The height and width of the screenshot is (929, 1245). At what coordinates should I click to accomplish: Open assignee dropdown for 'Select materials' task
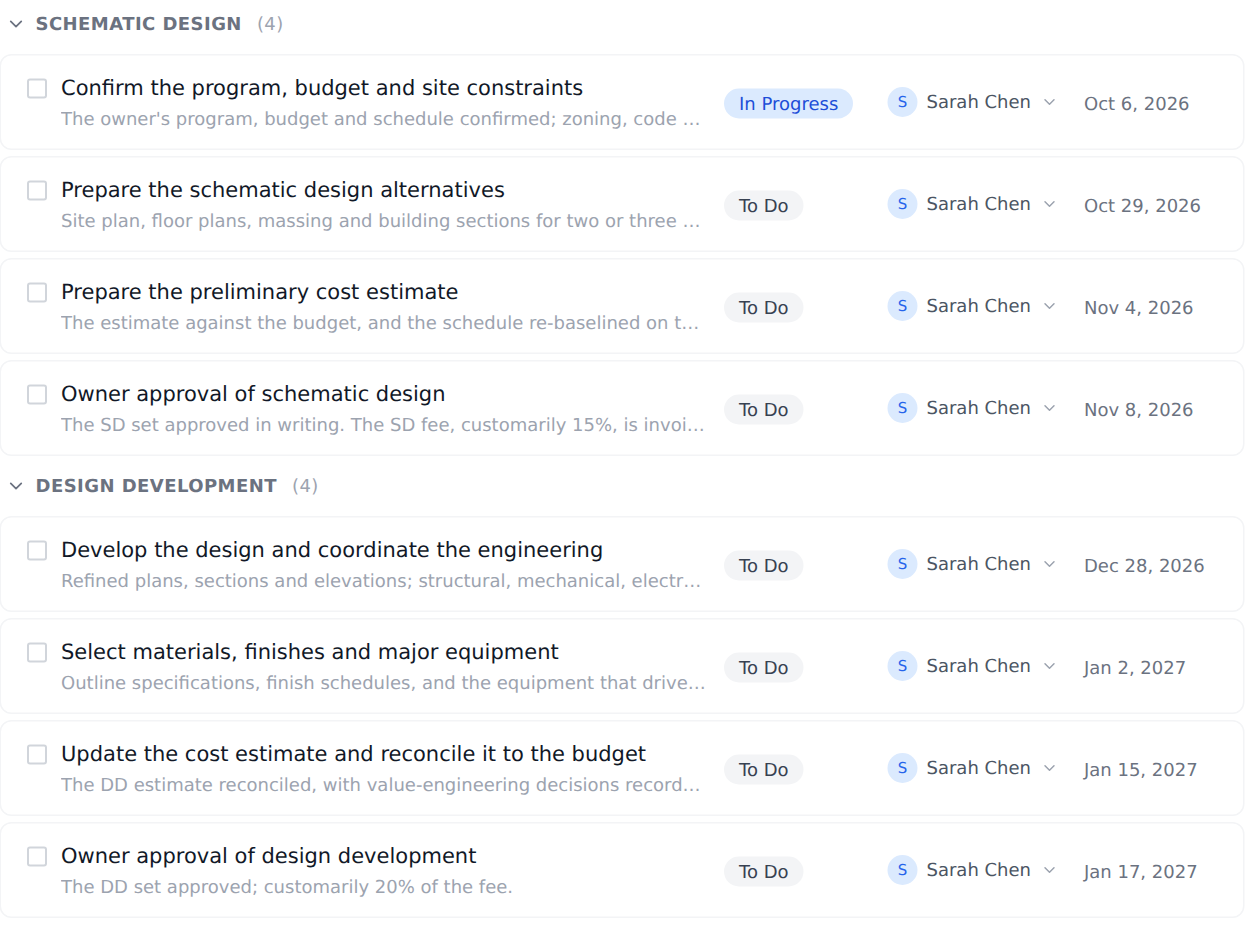click(x=1049, y=666)
